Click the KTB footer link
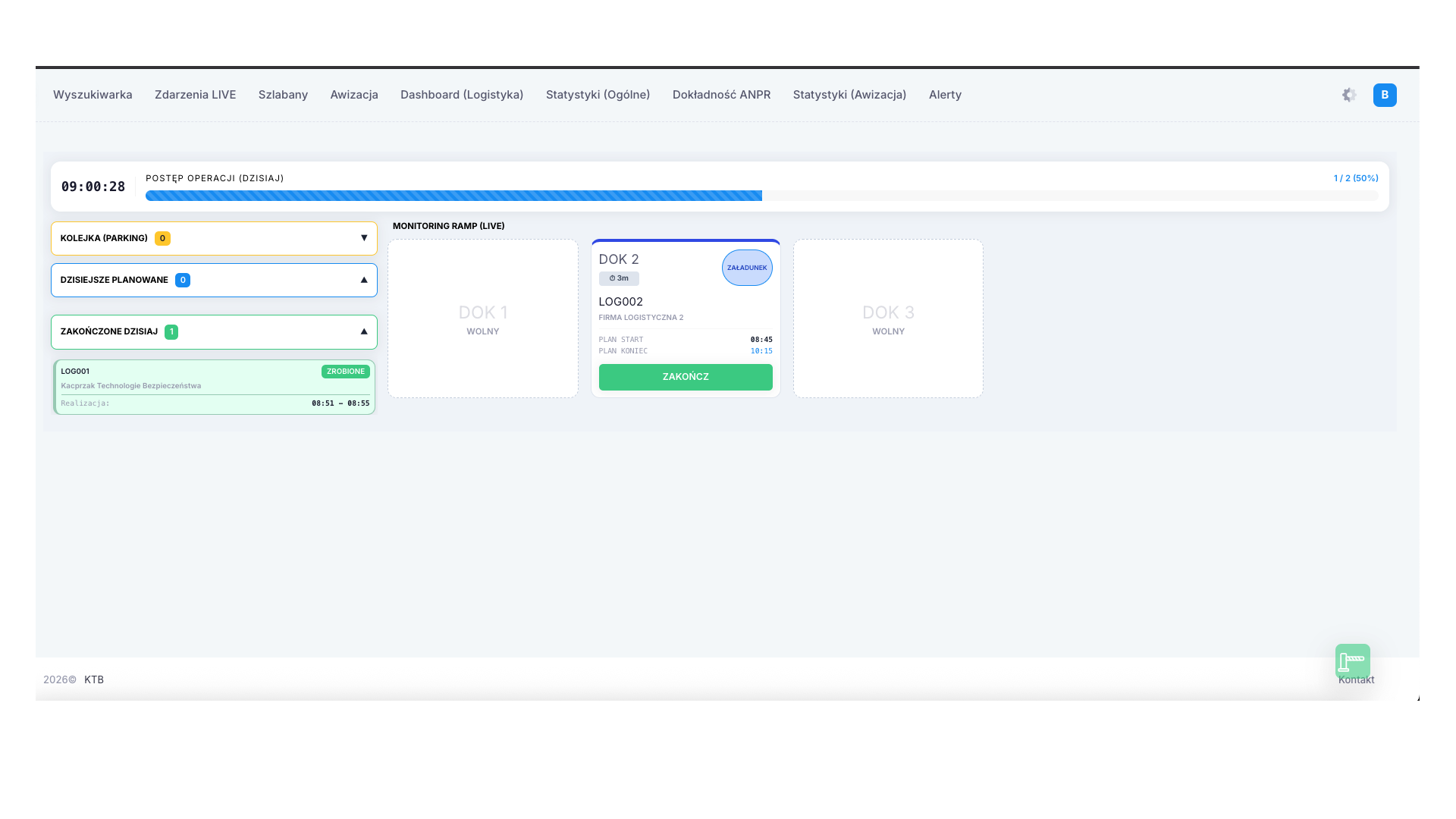Screen dimensions: 1456x819 (x=94, y=679)
